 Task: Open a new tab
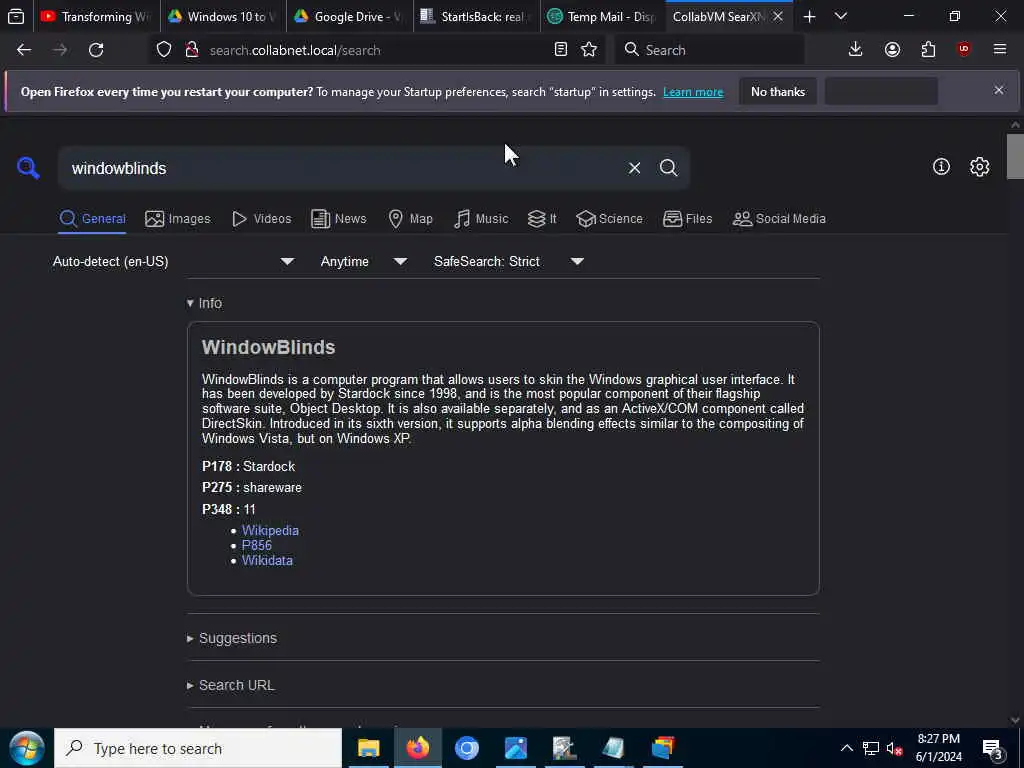tap(809, 16)
